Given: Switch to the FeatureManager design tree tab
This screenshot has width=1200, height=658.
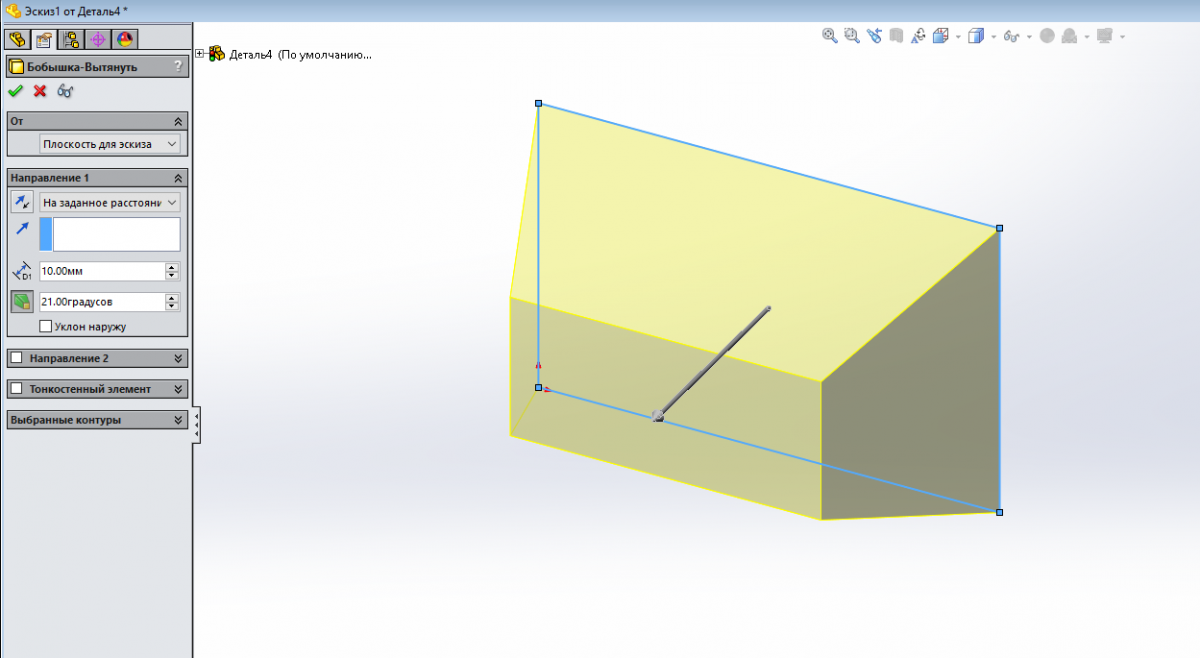Looking at the screenshot, I should pos(15,40).
